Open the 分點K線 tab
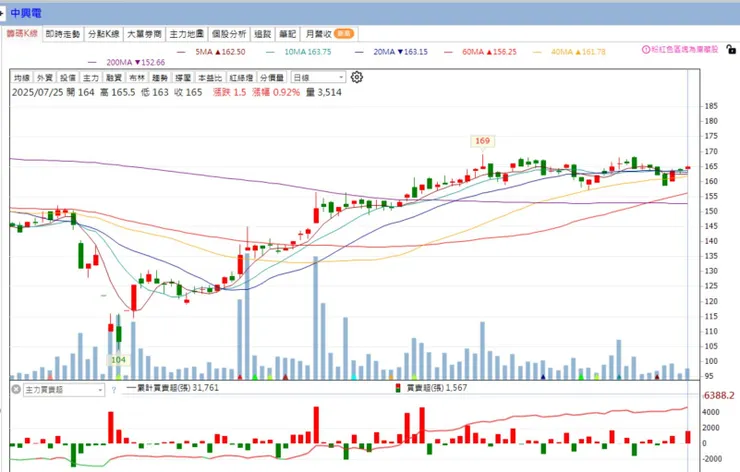The width and height of the screenshot is (740, 472). coord(104,34)
